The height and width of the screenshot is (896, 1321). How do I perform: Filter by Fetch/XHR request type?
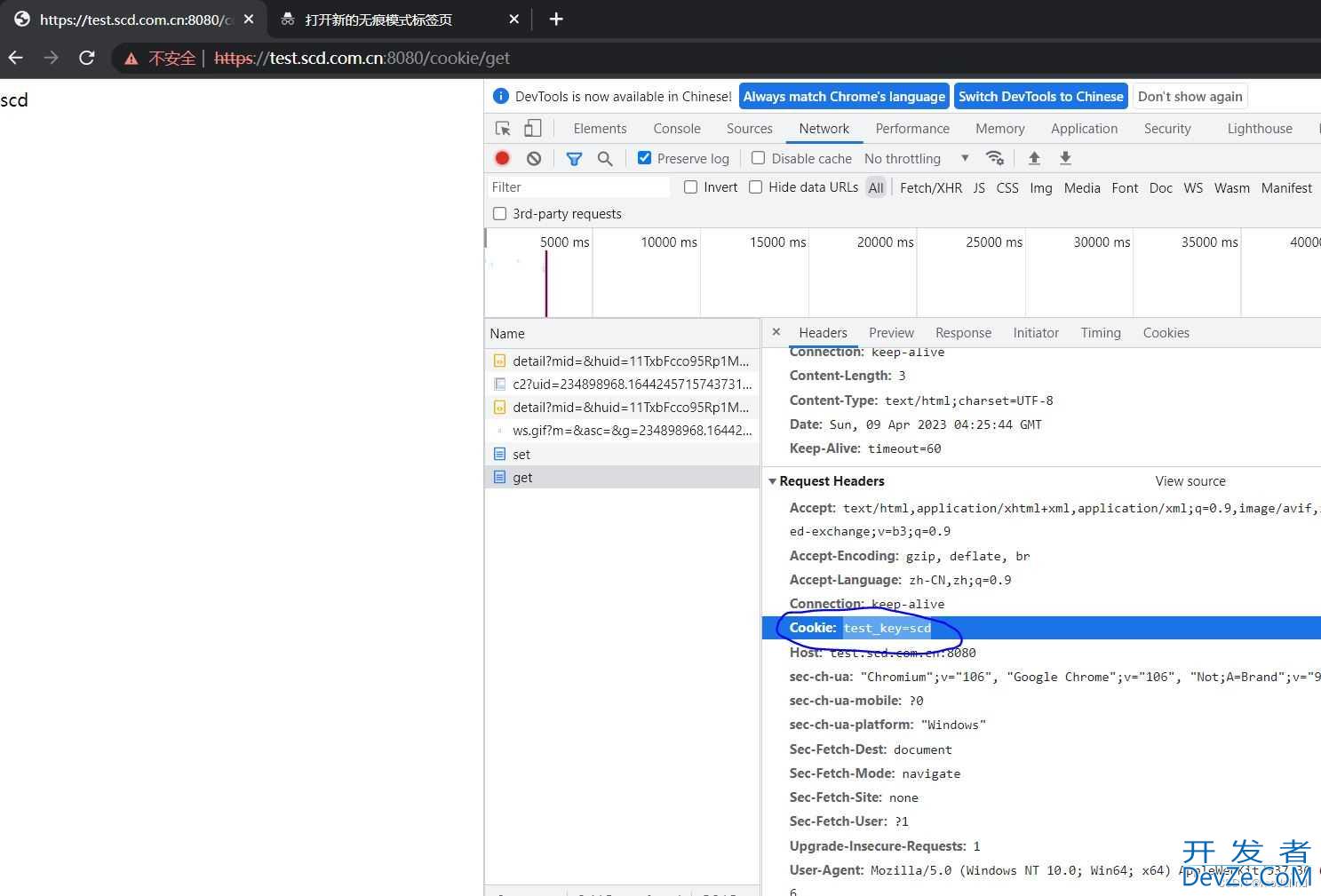pos(931,187)
